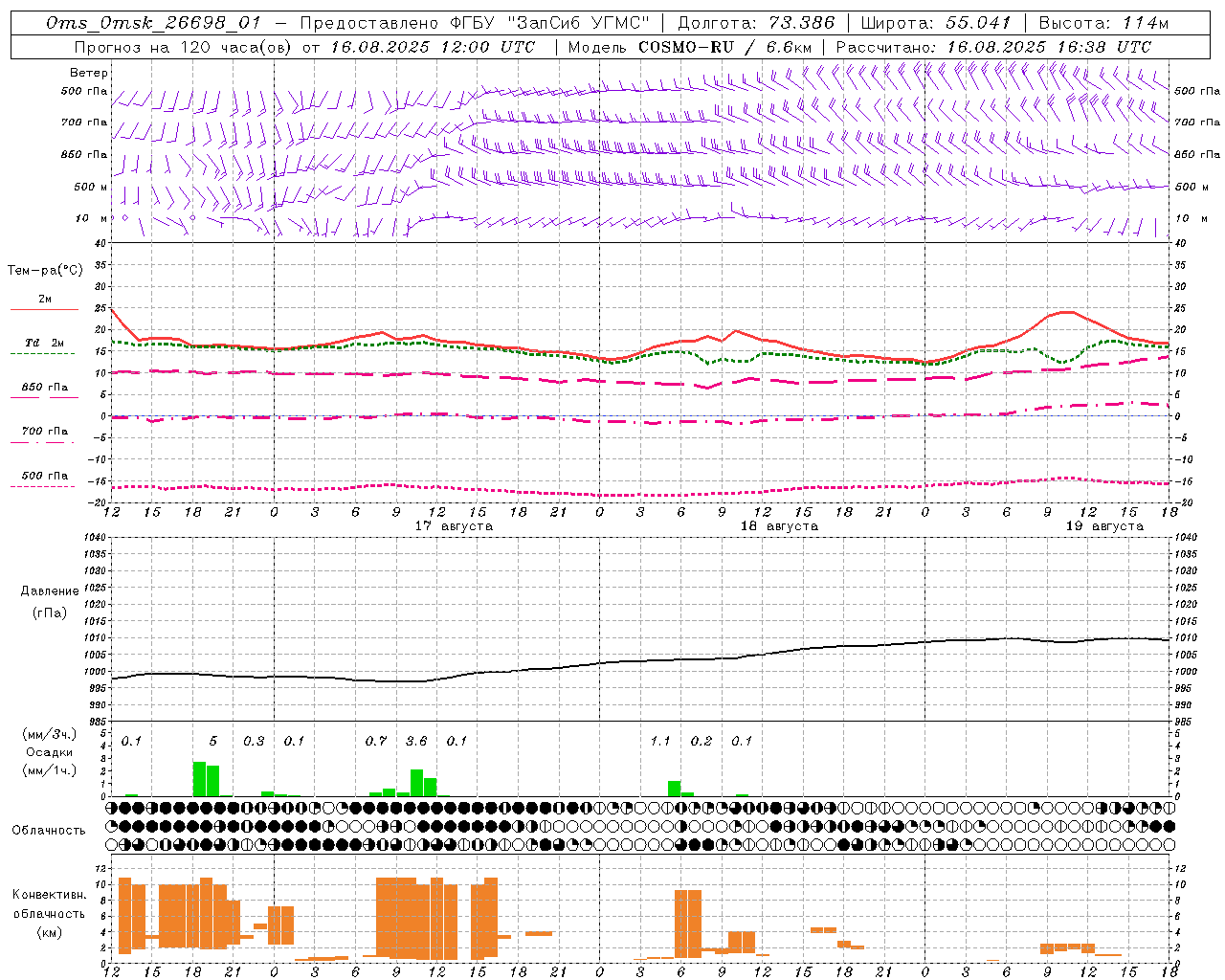Select computed time 16.08.2025 16:38 UTC
The width and height of the screenshot is (1225, 980).
pos(1049,47)
